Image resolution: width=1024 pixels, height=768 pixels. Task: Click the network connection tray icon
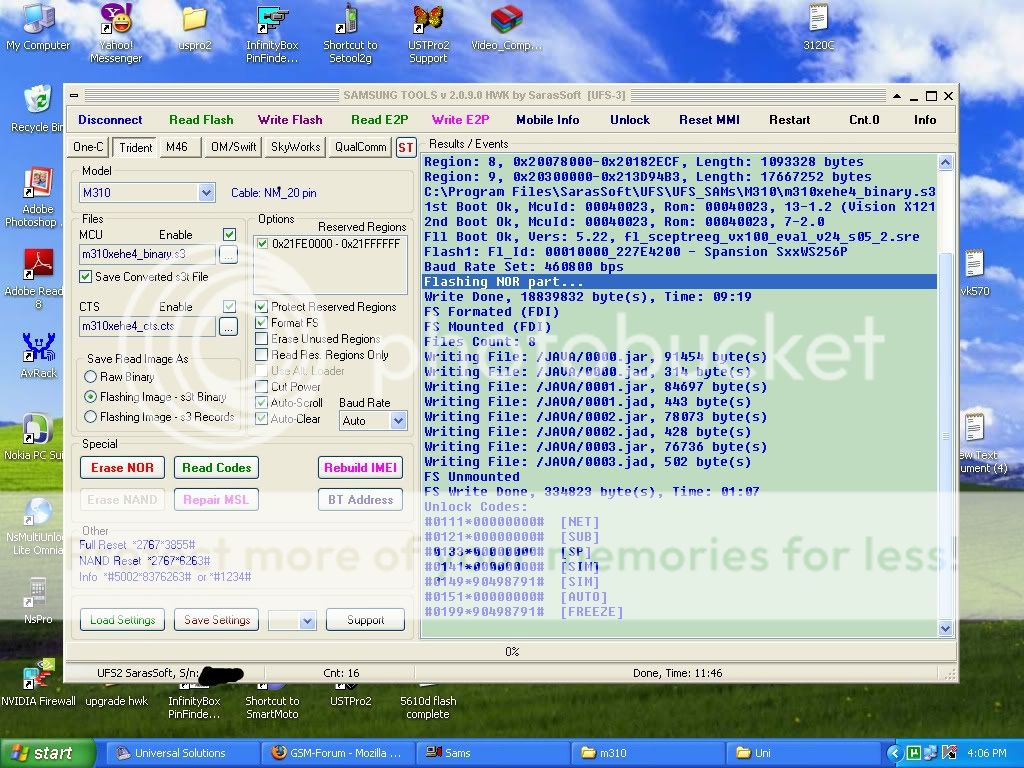(x=931, y=753)
